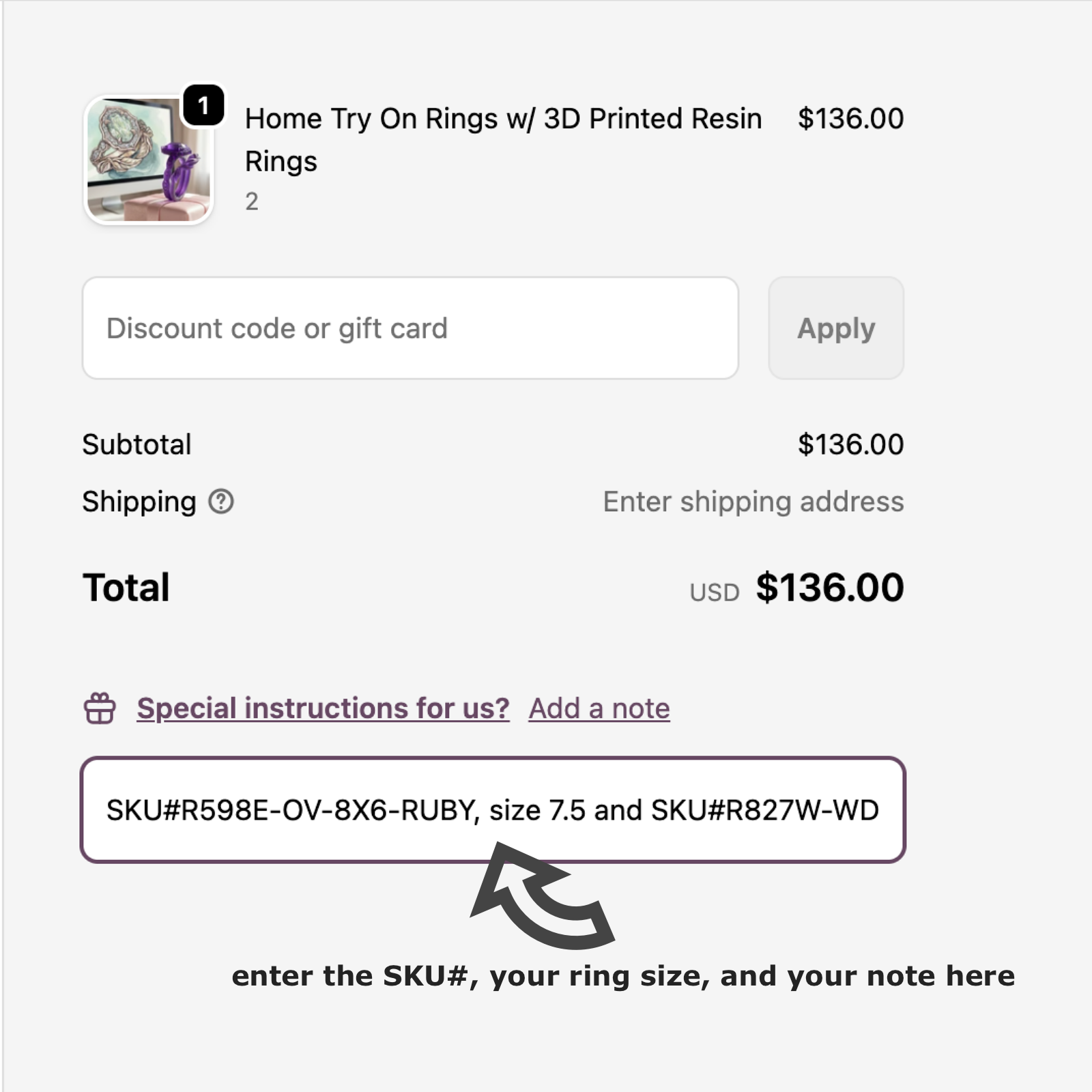The width and height of the screenshot is (1092, 1092).
Task: Click the Apply button for discount code
Action: tap(836, 328)
